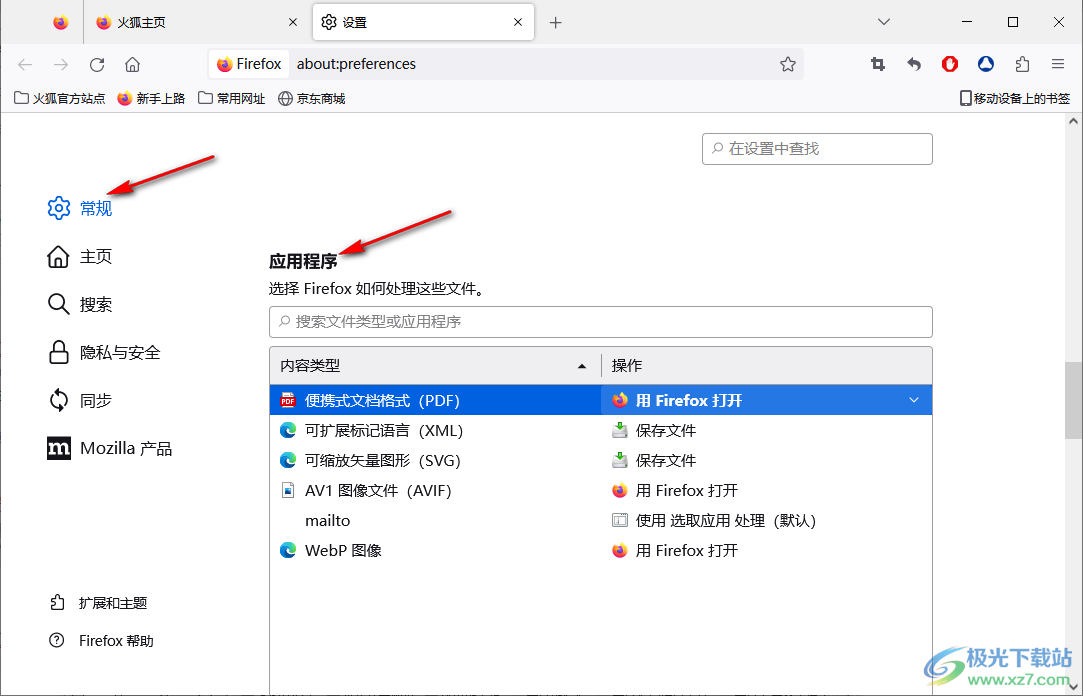Click the blue account avatar extension icon
The width and height of the screenshot is (1083, 696).
(986, 64)
